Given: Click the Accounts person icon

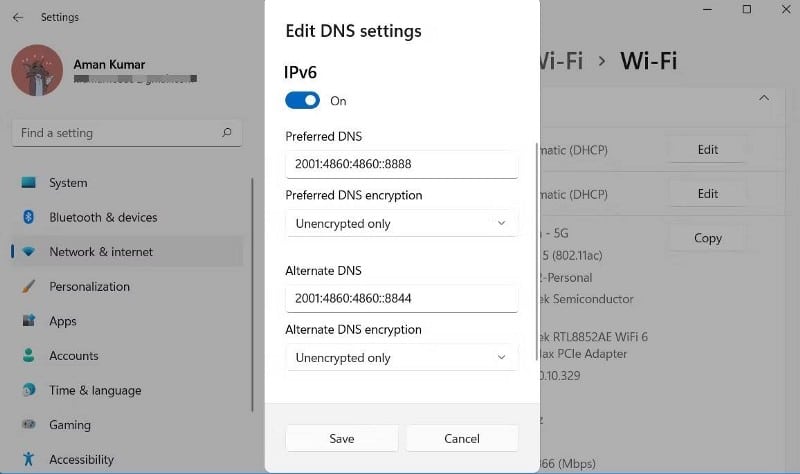Looking at the screenshot, I should pos(29,355).
